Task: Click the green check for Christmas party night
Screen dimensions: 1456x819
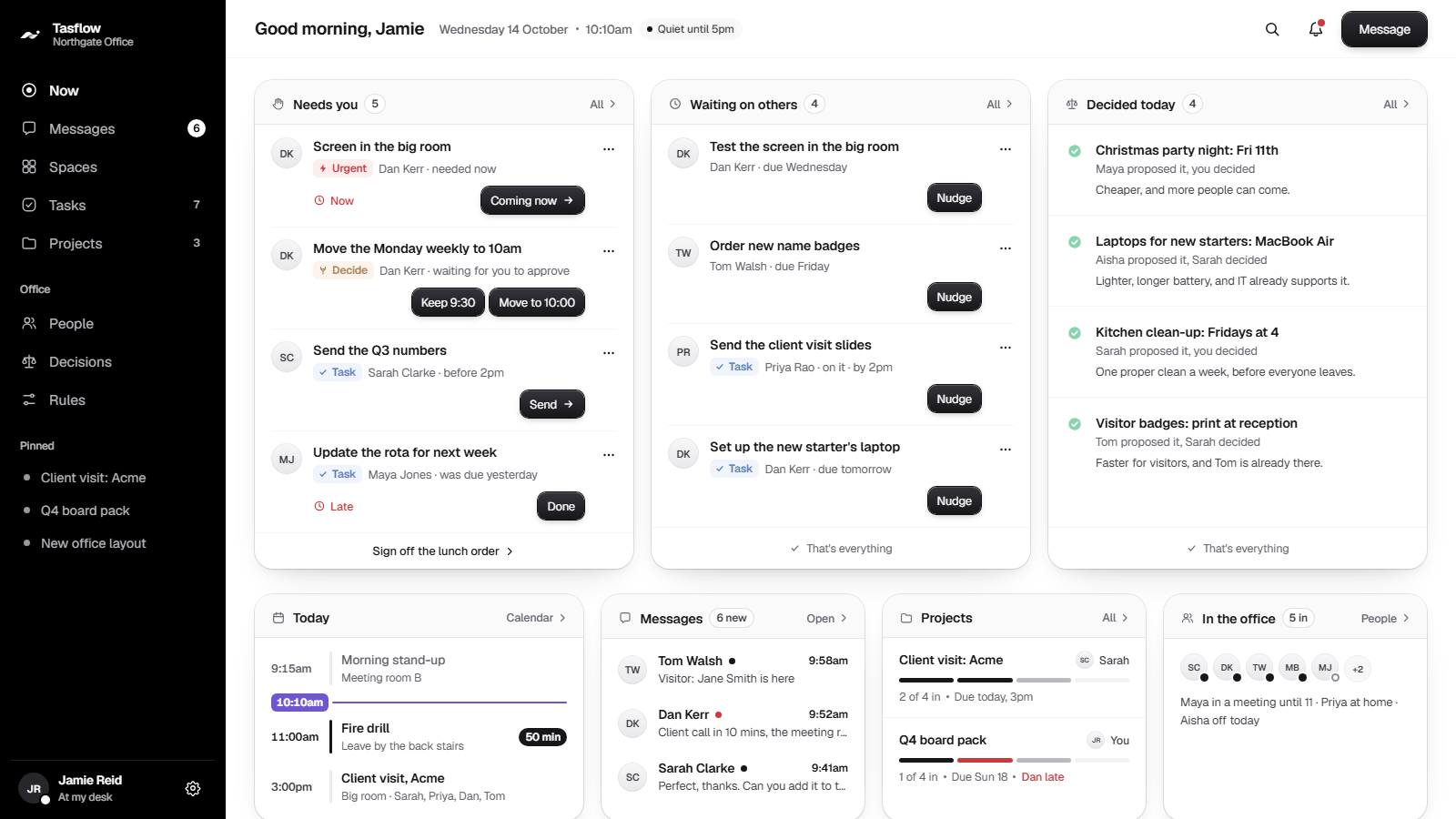Action: click(1075, 151)
